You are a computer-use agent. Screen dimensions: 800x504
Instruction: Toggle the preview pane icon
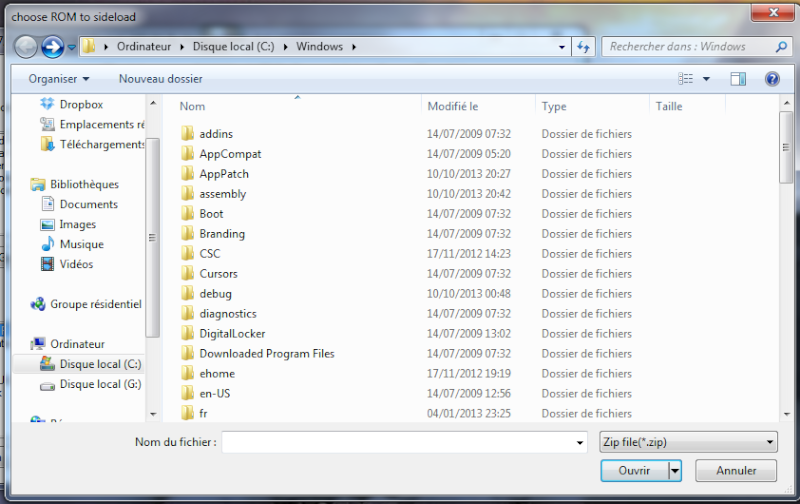coord(738,79)
